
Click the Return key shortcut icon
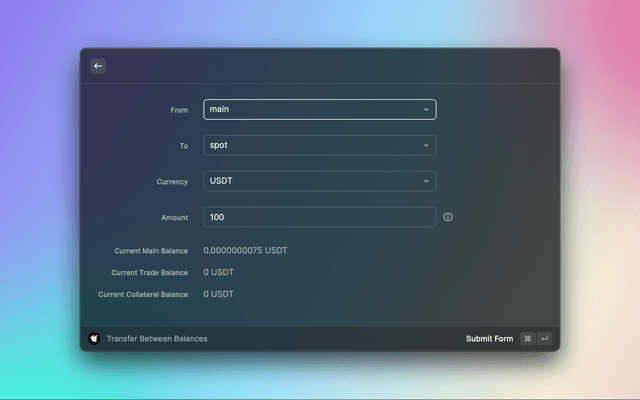click(x=544, y=339)
